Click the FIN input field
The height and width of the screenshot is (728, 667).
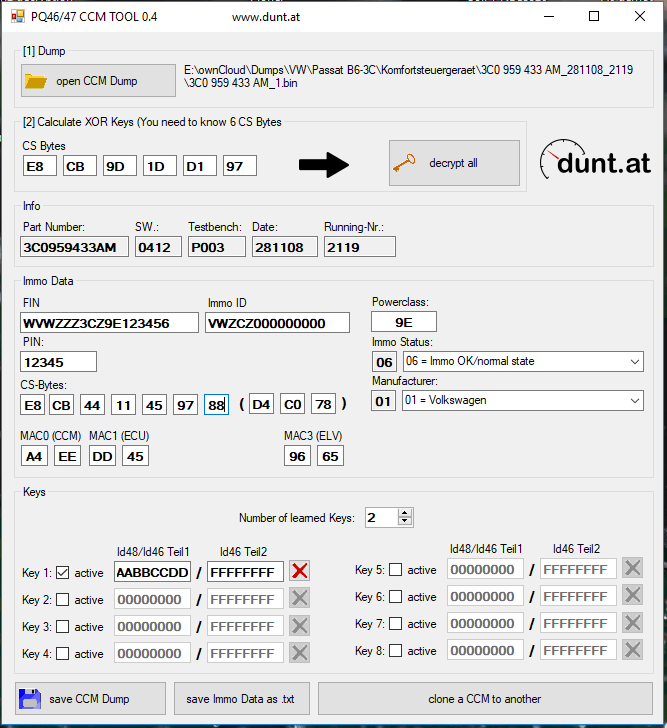tap(109, 323)
